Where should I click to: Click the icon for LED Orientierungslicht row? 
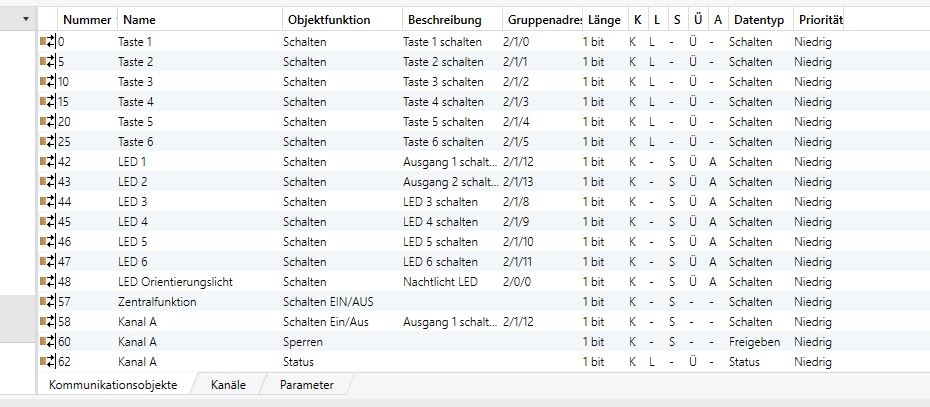(47, 282)
